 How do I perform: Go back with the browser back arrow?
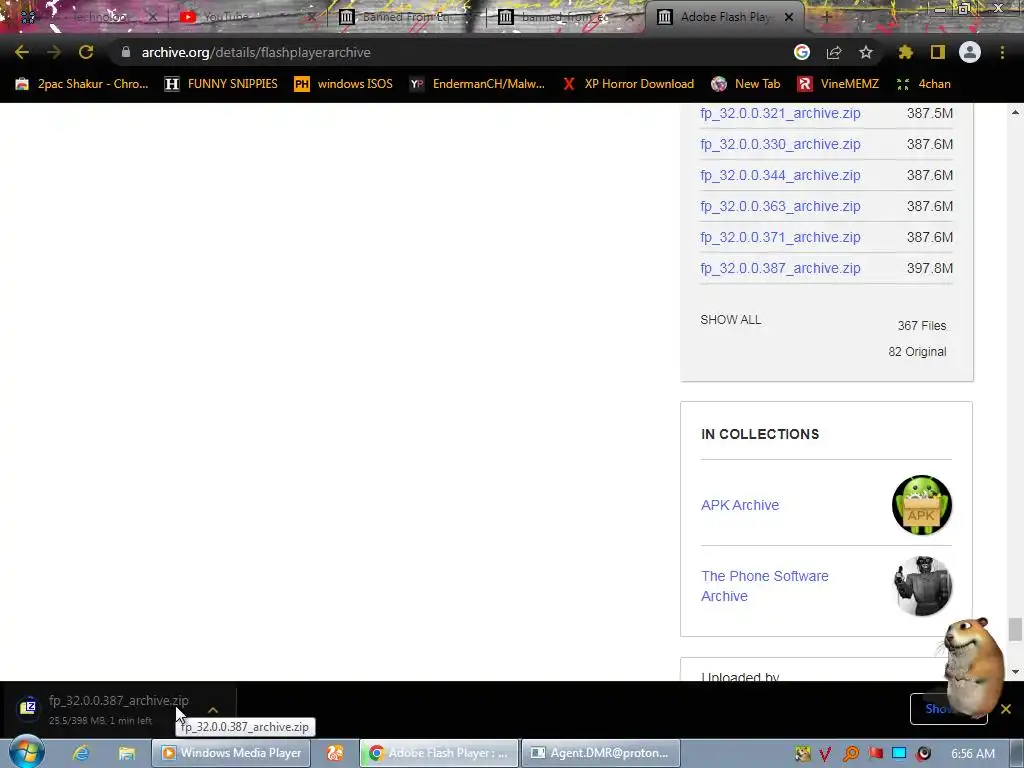pos(22,52)
